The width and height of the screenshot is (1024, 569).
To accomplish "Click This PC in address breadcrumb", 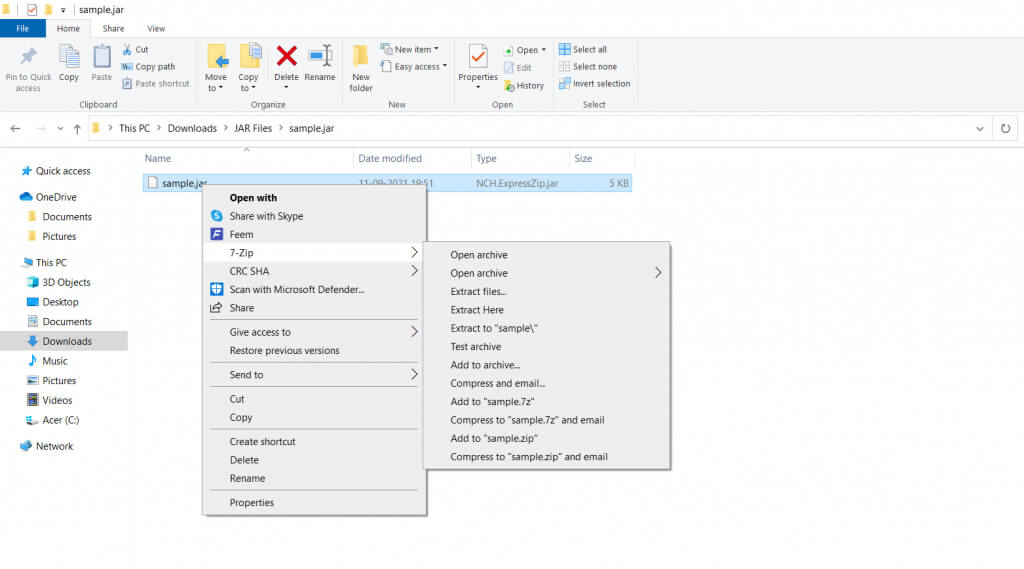I will click(135, 129).
